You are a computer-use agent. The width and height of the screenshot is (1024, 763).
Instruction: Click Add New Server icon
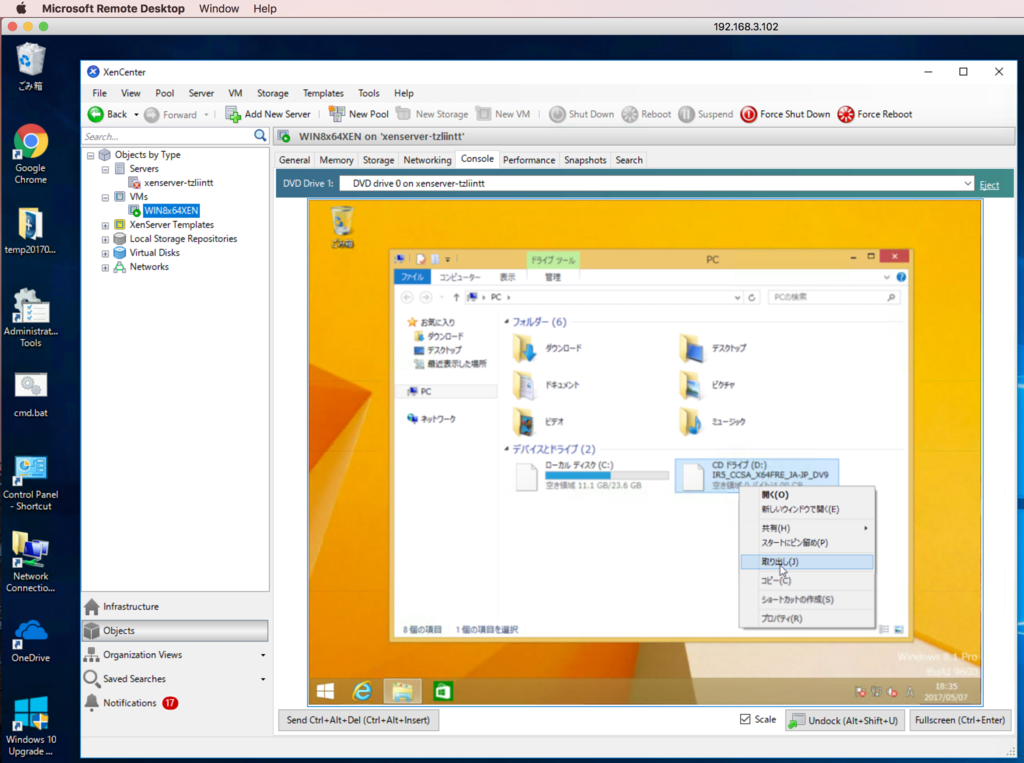pos(232,114)
